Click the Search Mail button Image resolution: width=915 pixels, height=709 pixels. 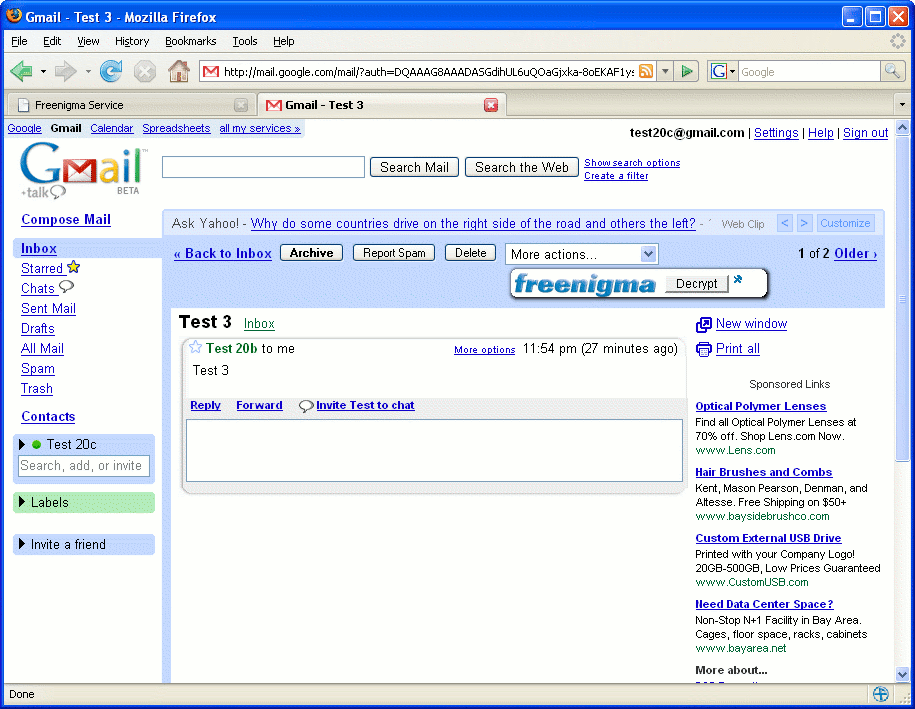coord(414,167)
